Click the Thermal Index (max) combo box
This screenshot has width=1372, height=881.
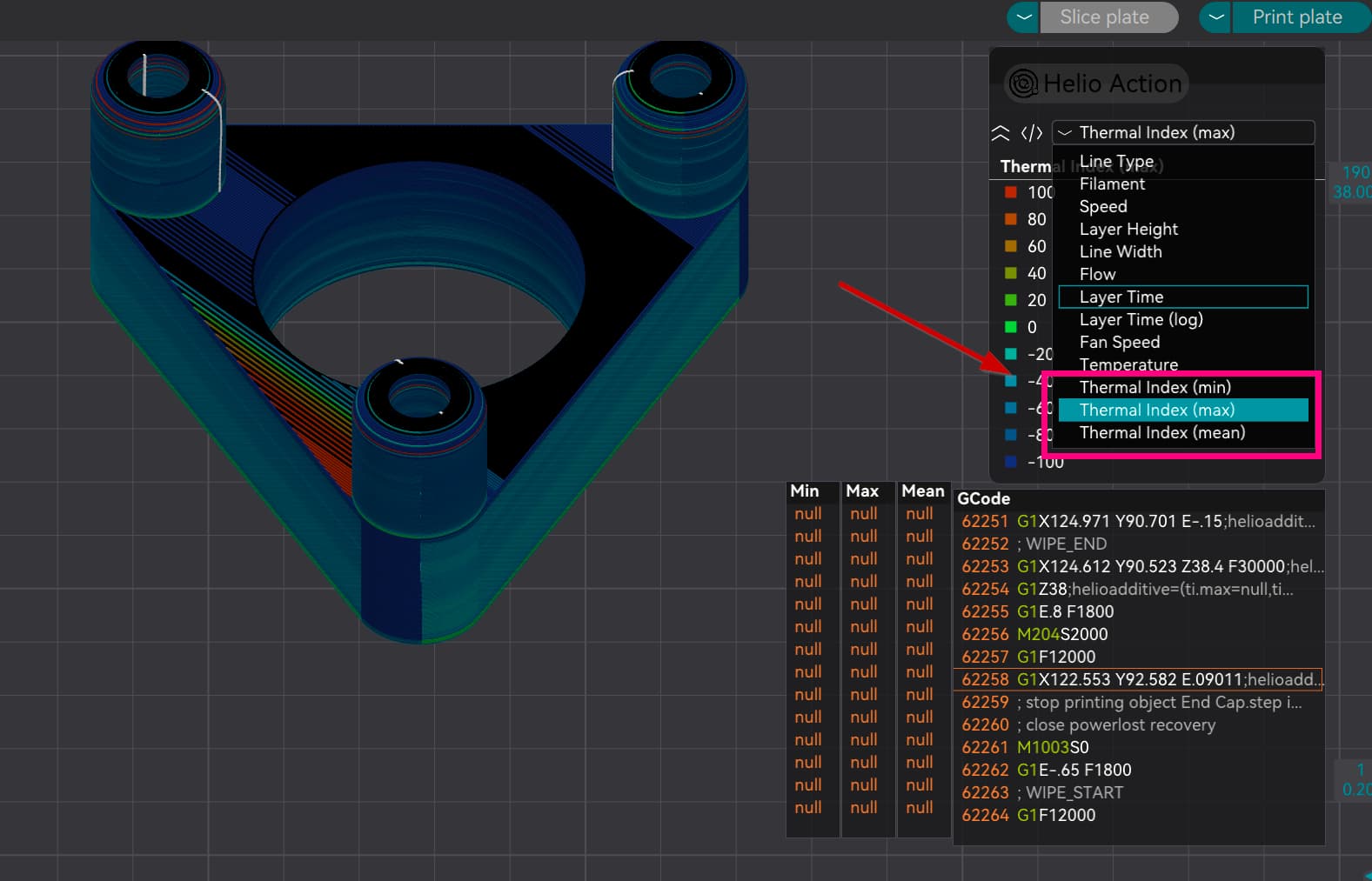click(x=1182, y=133)
